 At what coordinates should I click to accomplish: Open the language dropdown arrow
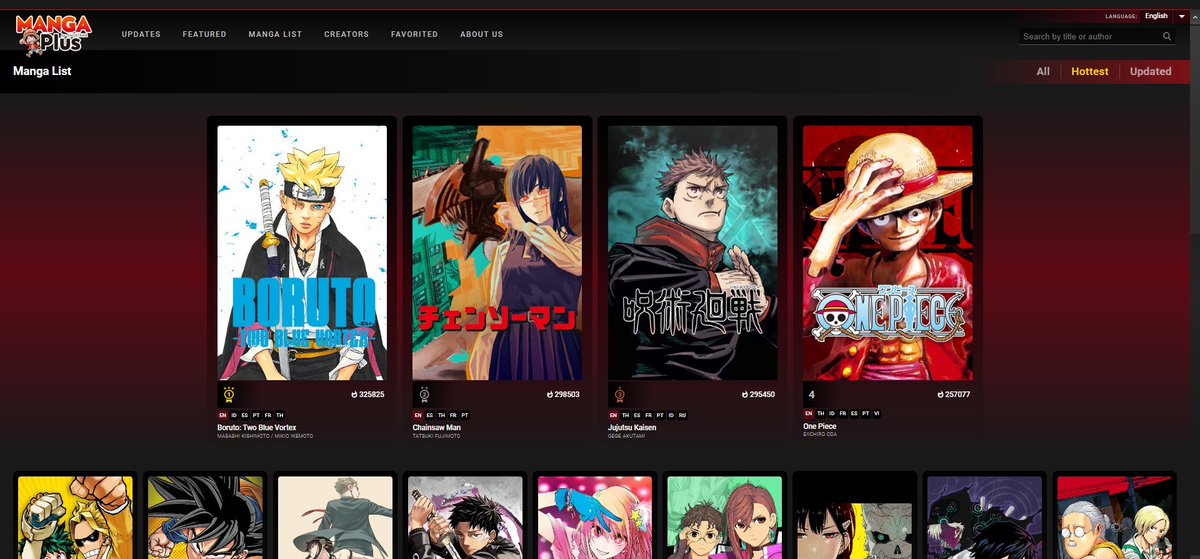click(x=1181, y=16)
